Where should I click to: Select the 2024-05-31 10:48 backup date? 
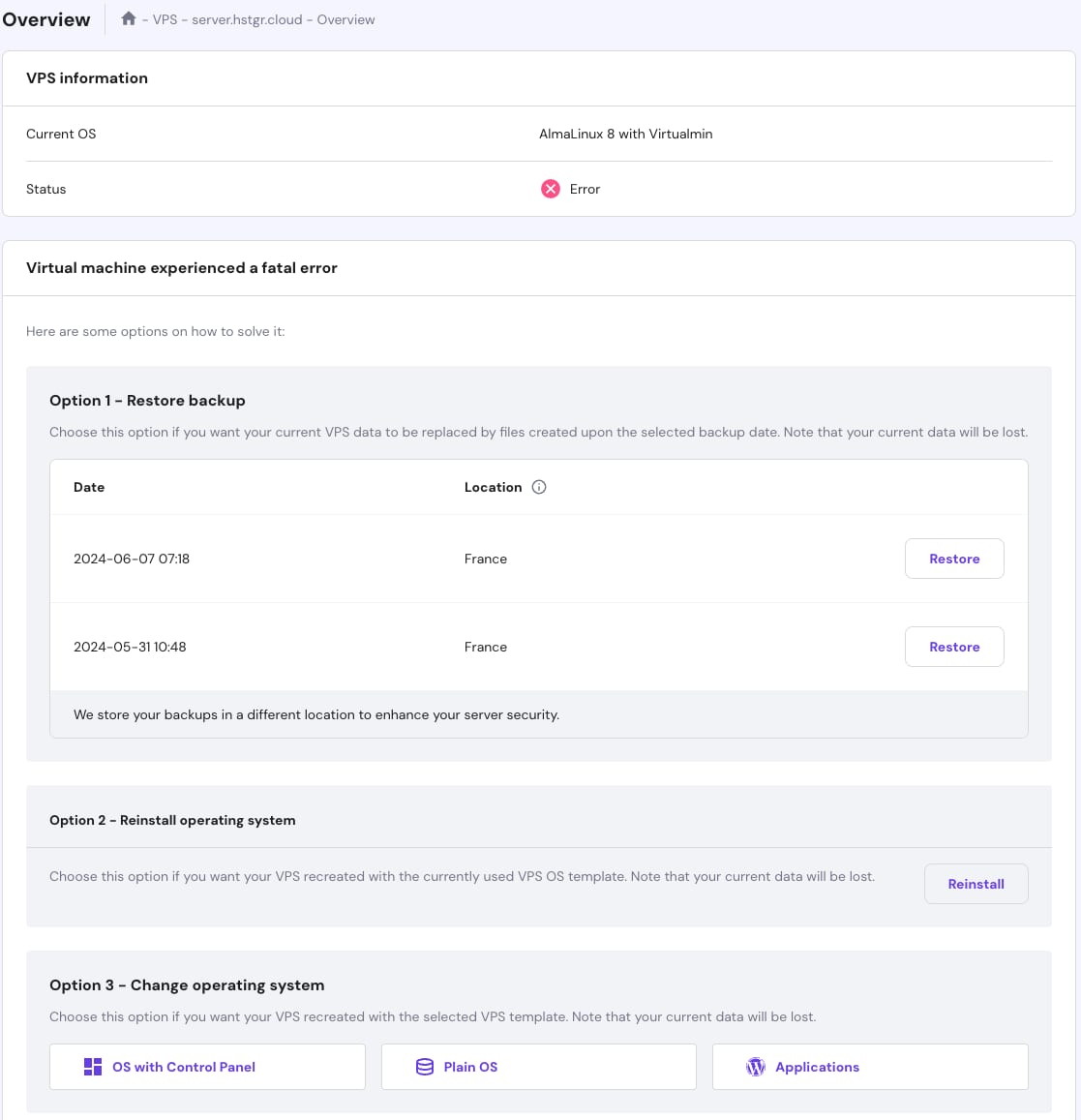coord(130,647)
